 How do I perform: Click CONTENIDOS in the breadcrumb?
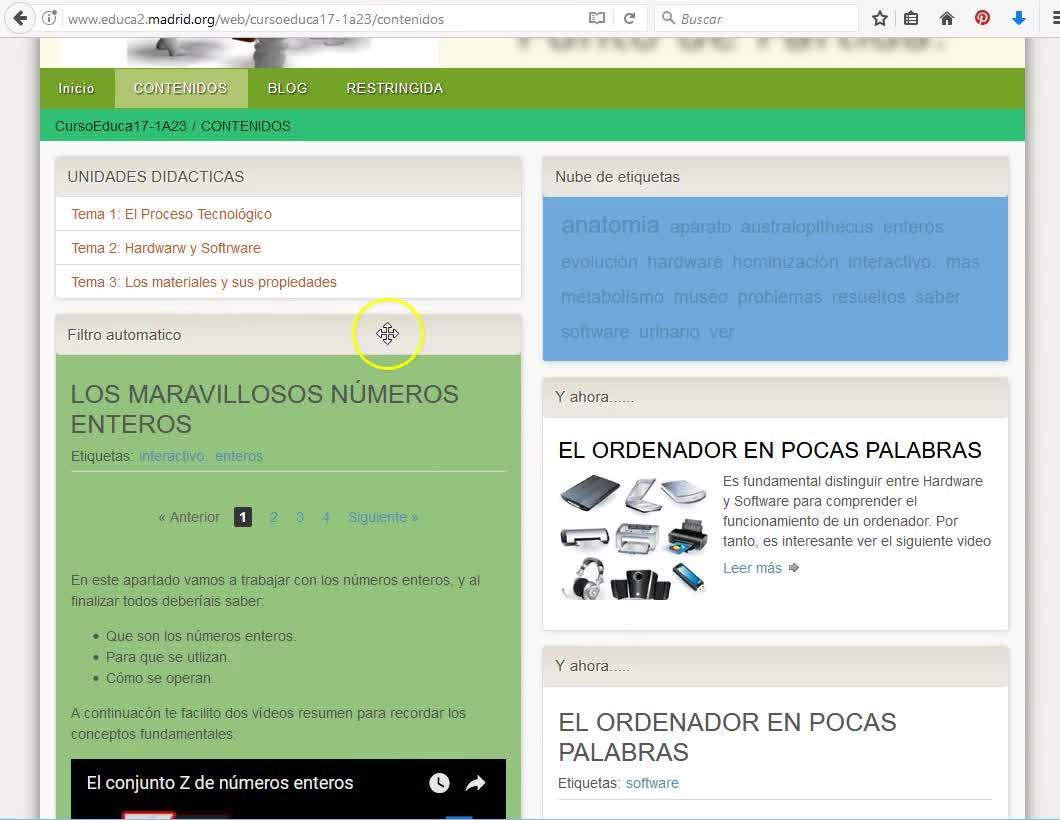coord(245,126)
